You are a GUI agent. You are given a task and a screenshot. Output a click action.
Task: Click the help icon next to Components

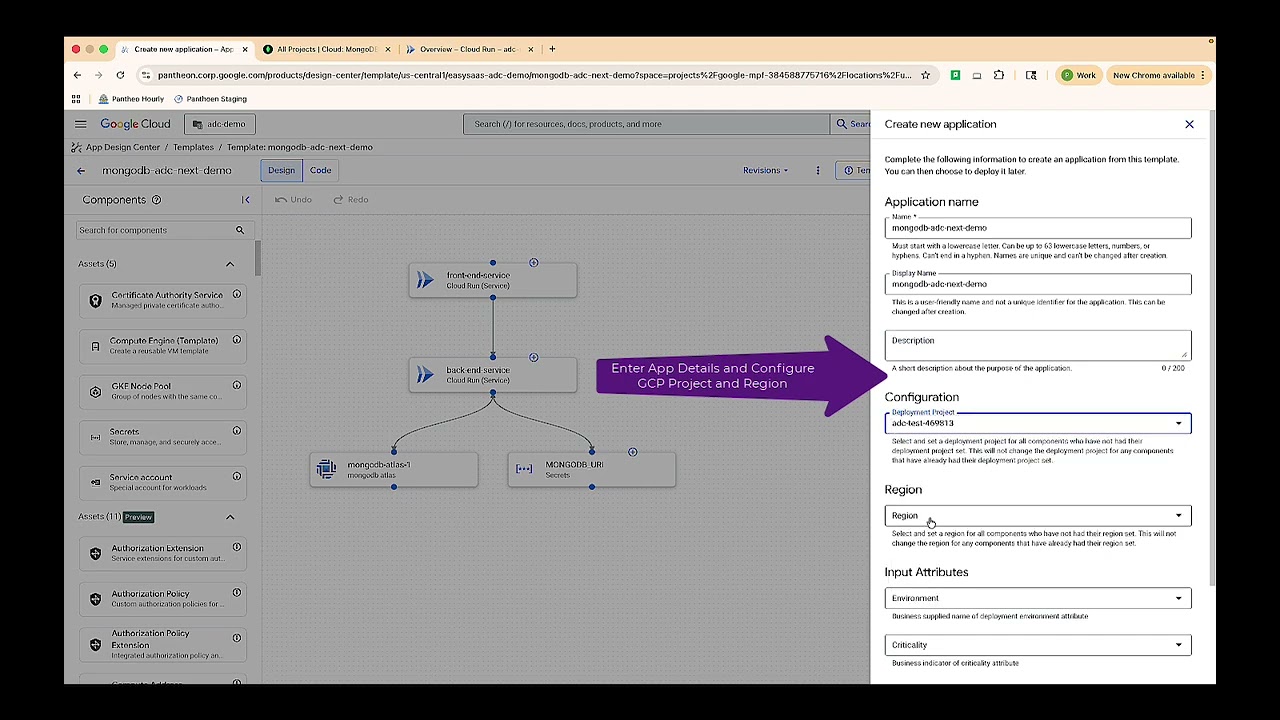pos(156,200)
